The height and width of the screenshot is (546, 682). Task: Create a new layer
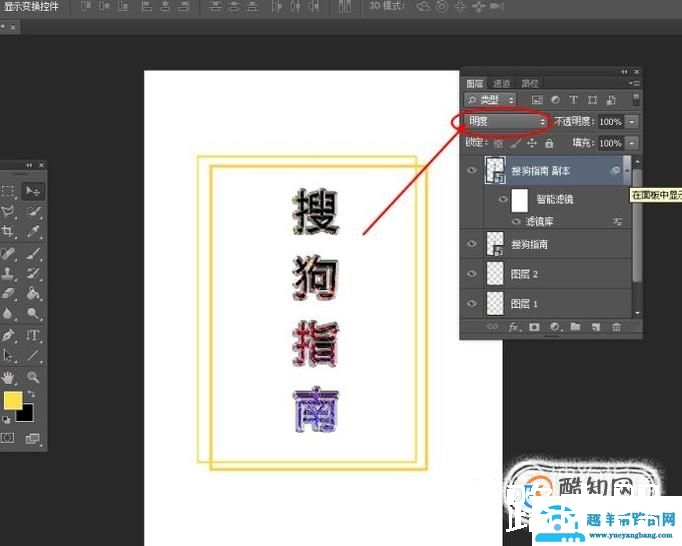tap(596, 327)
